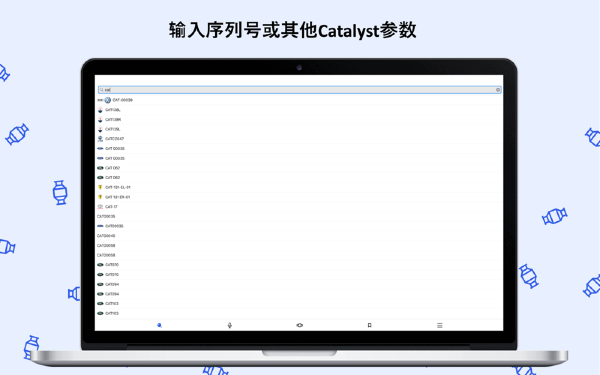Image resolution: width=600 pixels, height=375 pixels.
Task: Clear the search field text
Action: (x=498, y=90)
